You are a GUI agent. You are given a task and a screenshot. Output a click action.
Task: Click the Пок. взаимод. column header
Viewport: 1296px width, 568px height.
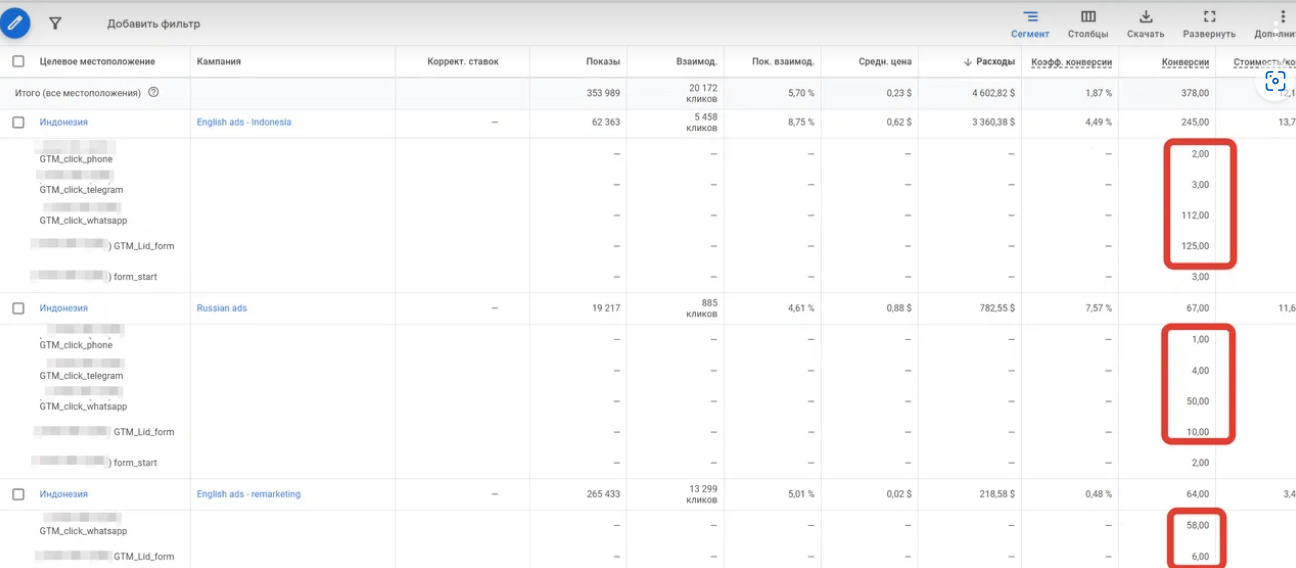coord(783,62)
